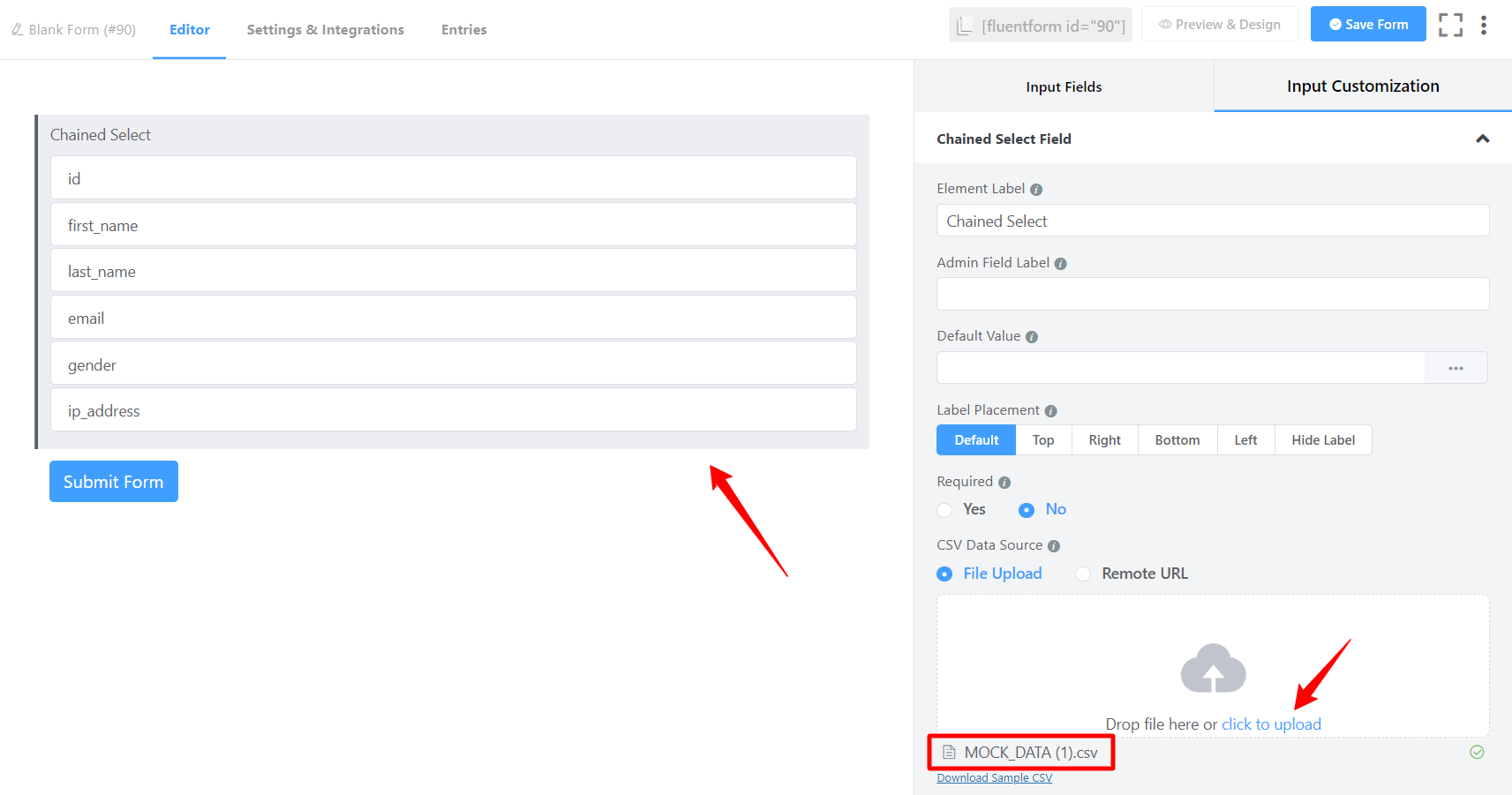This screenshot has height=795, width=1512.
Task: Click the pencil icon beside Blank Form
Action: point(17,30)
